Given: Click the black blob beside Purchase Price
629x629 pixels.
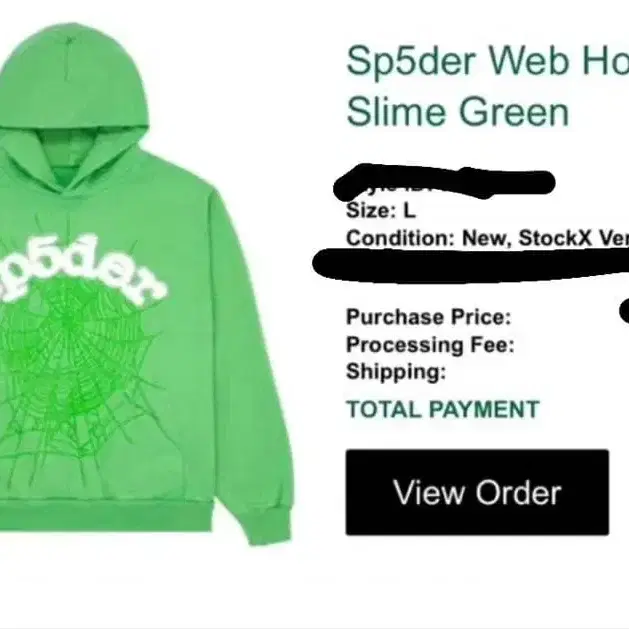Looking at the screenshot, I should pos(624,311).
